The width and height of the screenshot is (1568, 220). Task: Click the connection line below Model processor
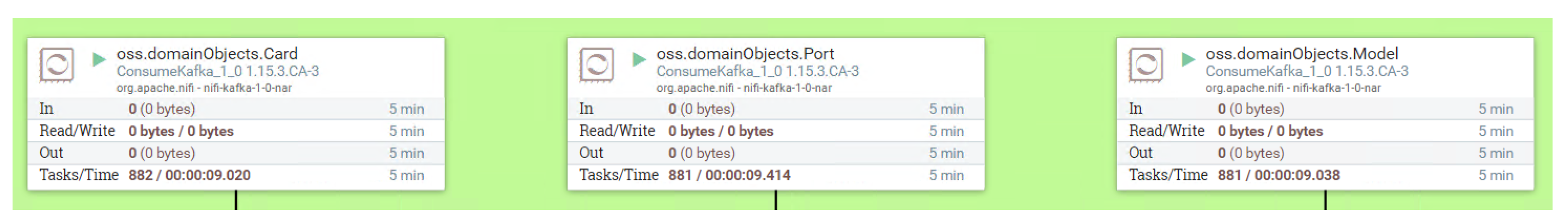pyautogui.click(x=1325, y=201)
